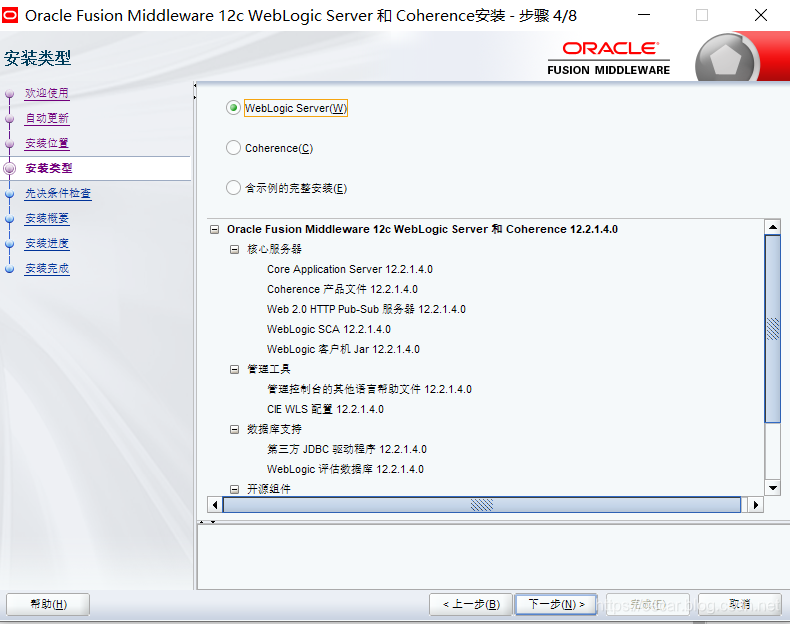This screenshot has width=790, height=624.
Task: Minimize the installer window
Action: pyautogui.click(x=644, y=15)
